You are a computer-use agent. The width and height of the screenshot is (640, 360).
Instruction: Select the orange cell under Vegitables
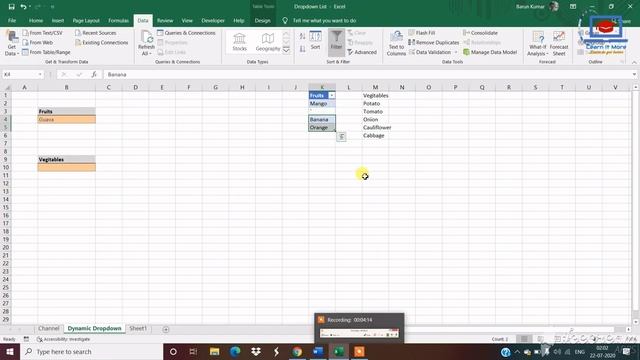tap(67, 167)
